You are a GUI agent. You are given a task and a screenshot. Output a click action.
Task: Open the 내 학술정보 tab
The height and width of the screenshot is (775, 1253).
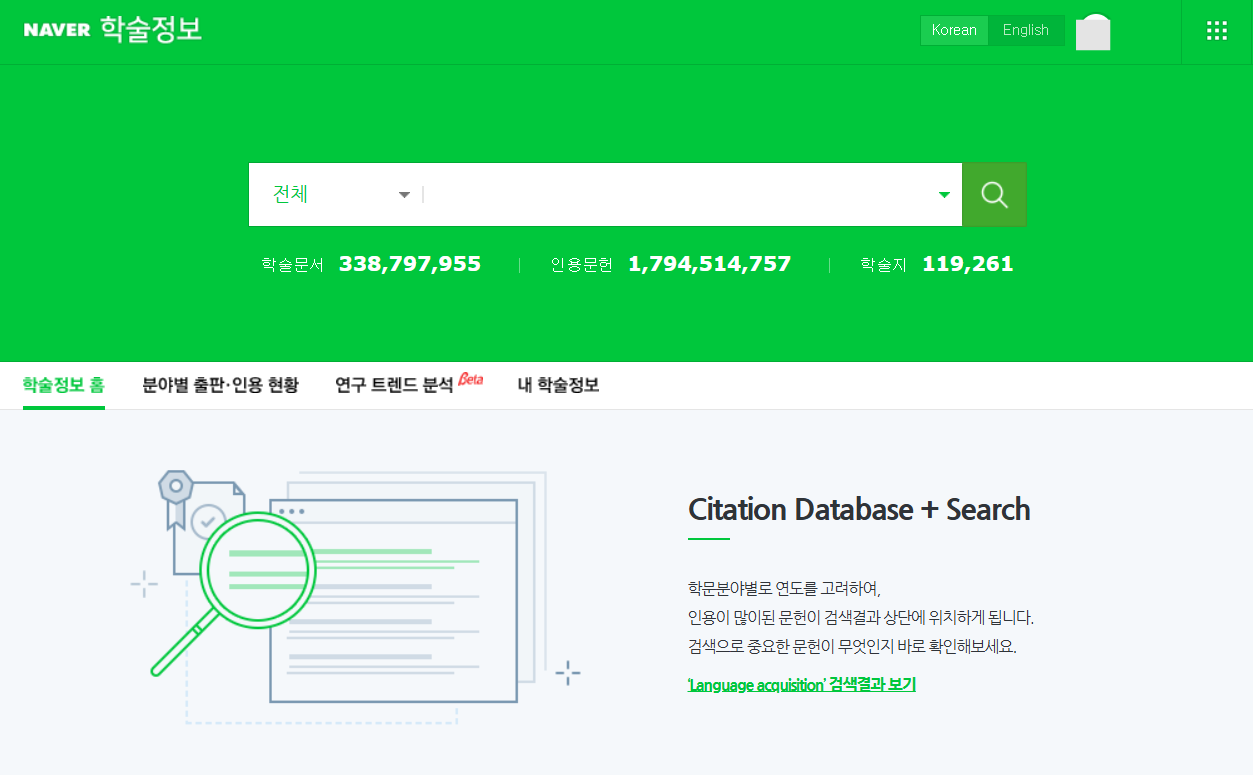558,385
